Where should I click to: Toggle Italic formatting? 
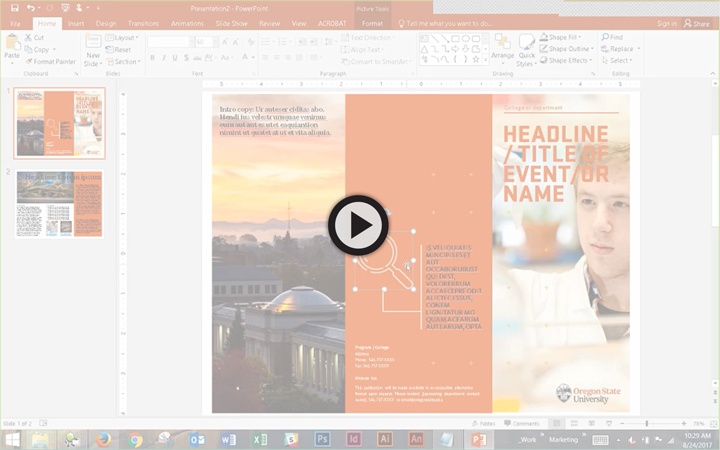coord(163,57)
